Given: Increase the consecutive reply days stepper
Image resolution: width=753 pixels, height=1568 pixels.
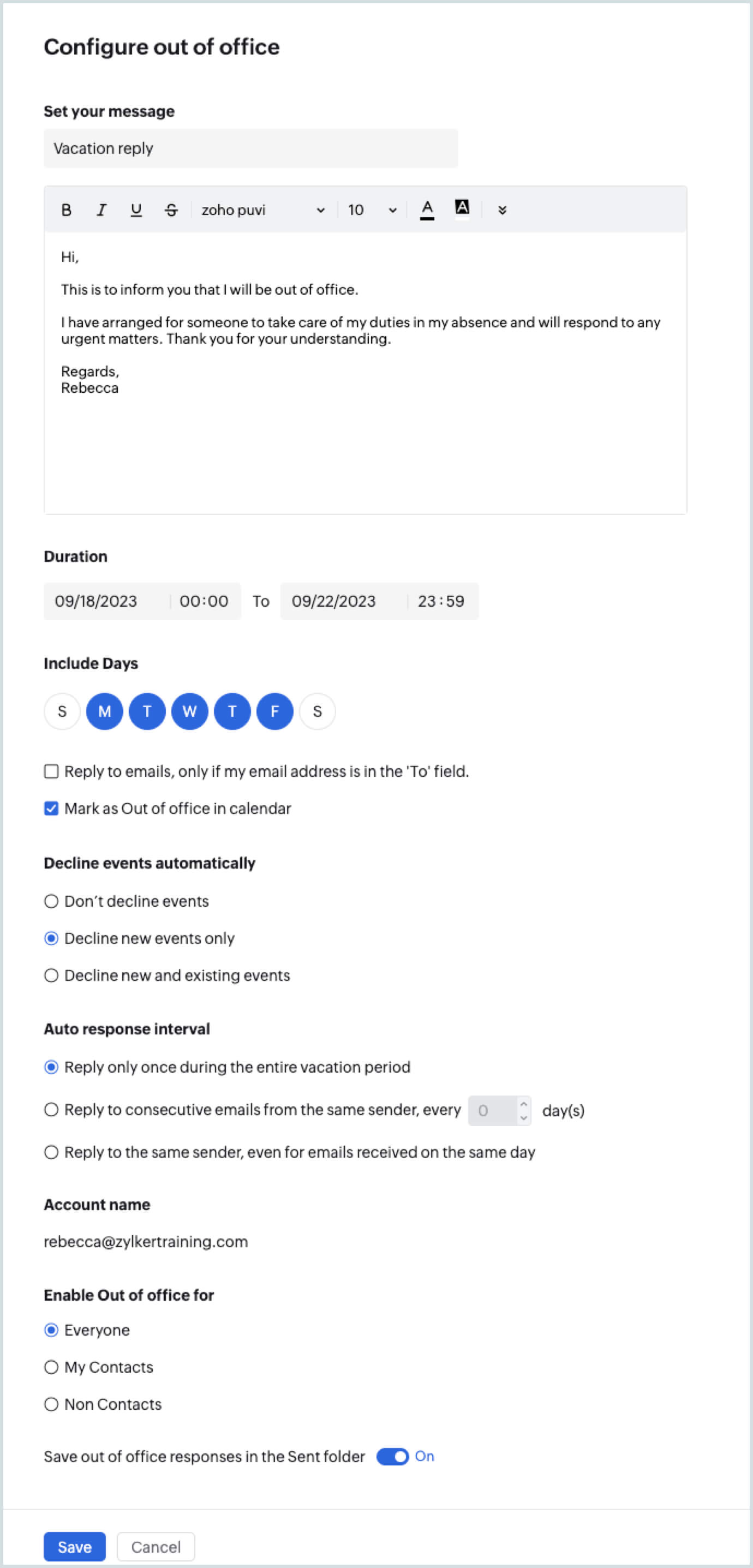Looking at the screenshot, I should point(523,1104).
